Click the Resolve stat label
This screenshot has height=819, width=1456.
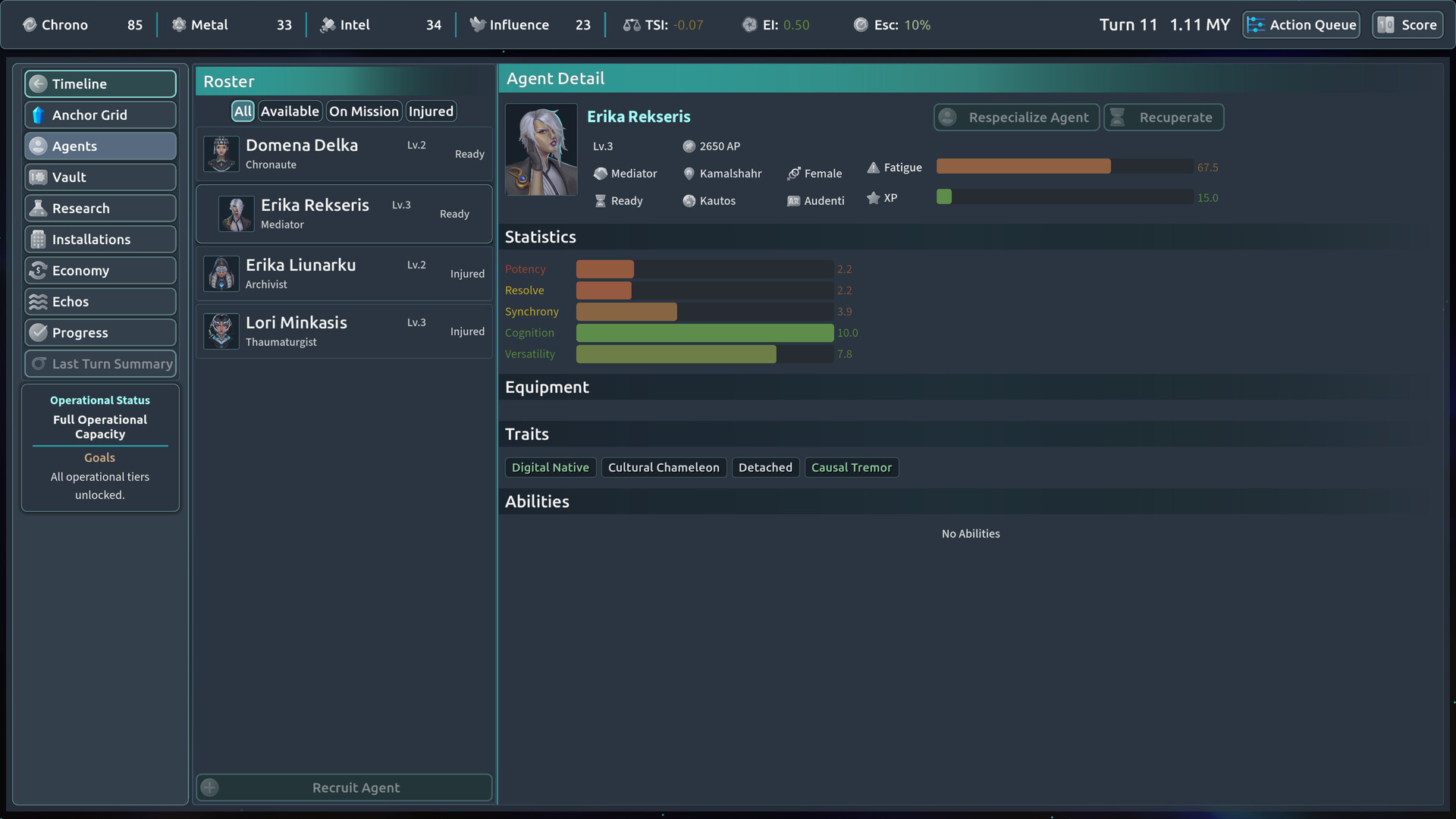pos(524,290)
